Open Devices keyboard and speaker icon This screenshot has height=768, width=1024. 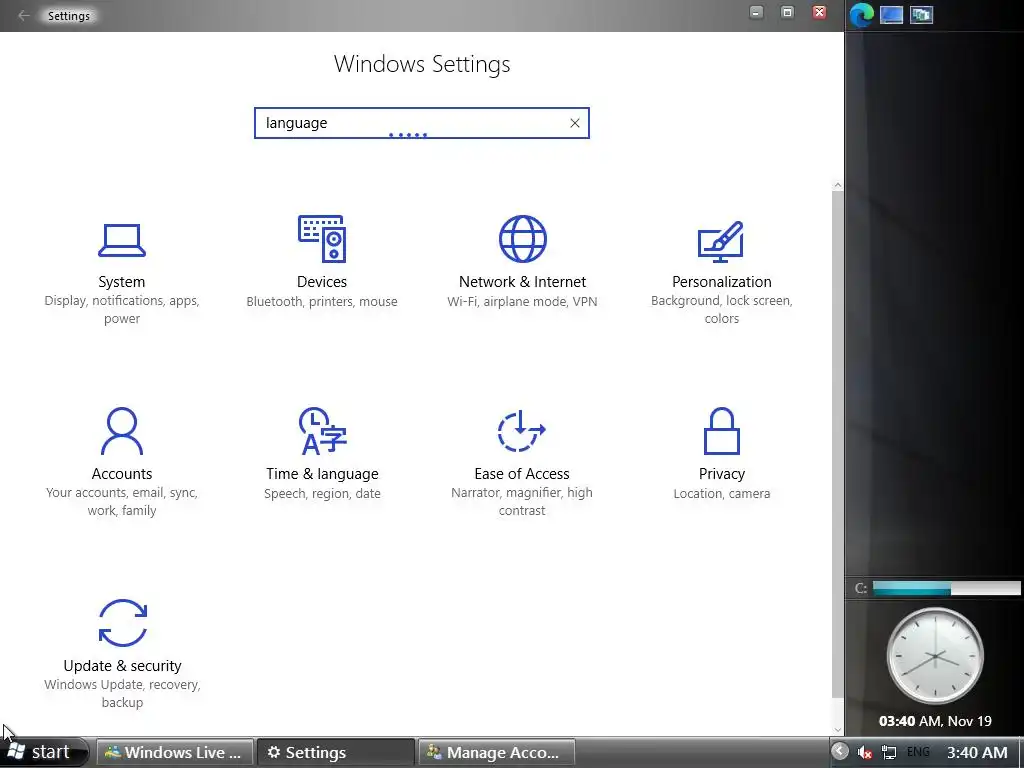pos(322,238)
